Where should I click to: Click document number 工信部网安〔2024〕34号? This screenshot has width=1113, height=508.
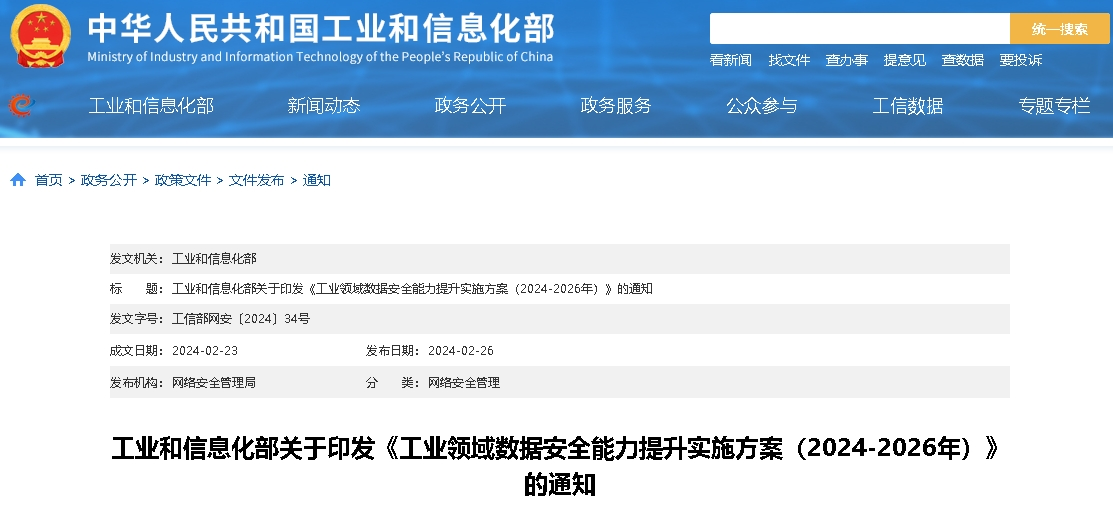point(241,319)
